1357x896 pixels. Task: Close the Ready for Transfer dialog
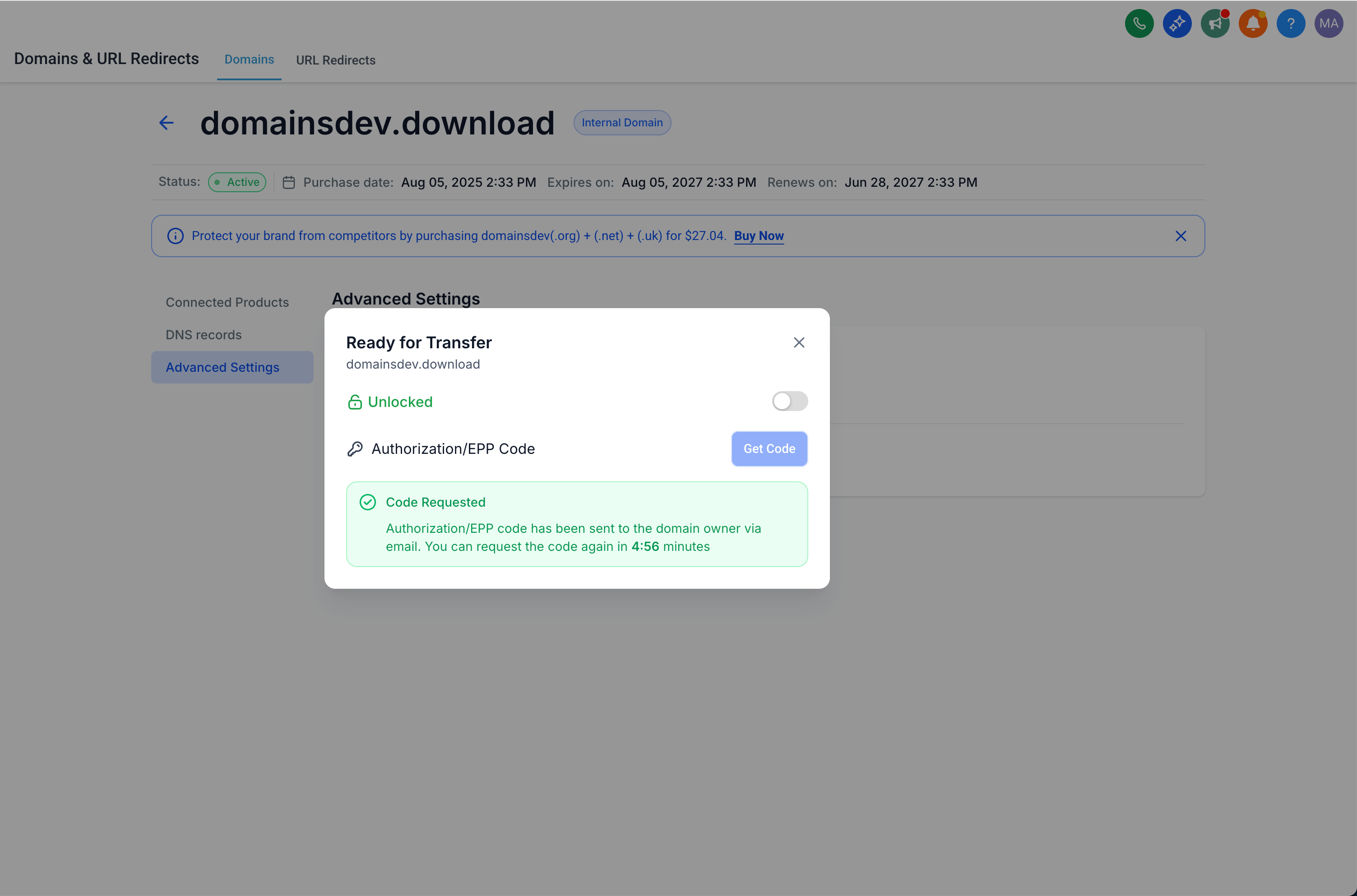click(798, 342)
